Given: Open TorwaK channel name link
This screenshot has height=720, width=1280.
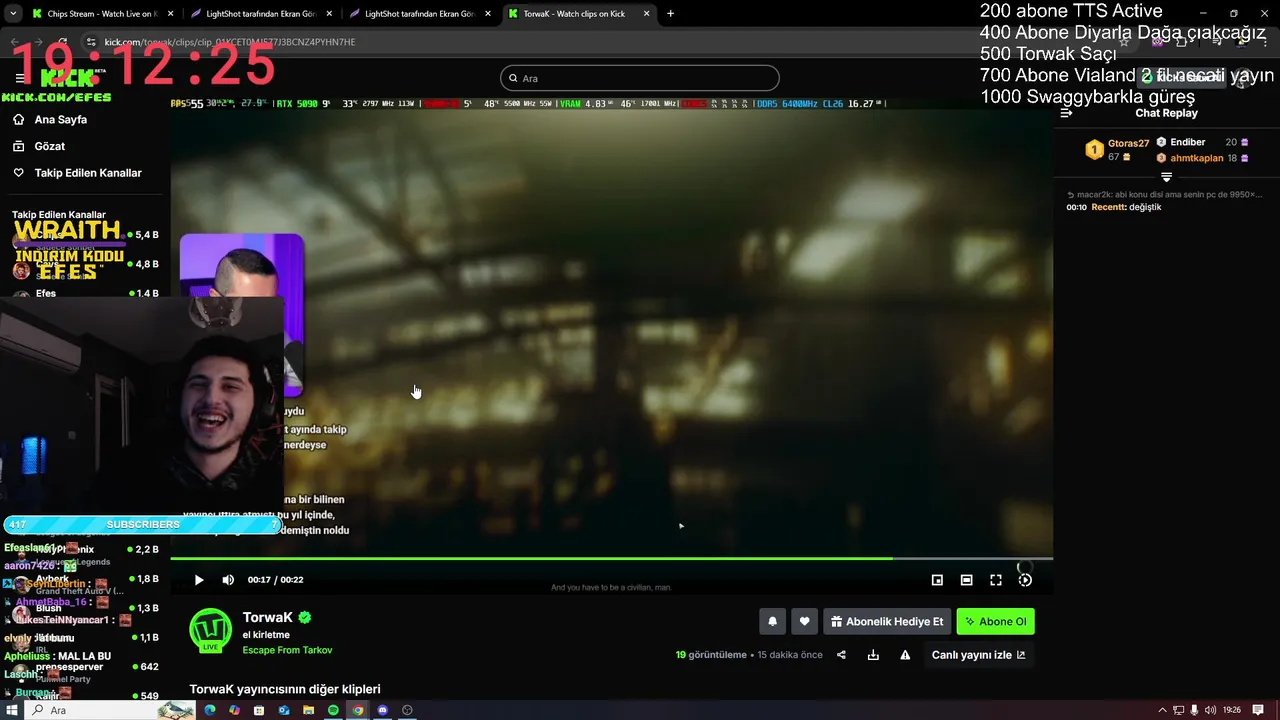Looking at the screenshot, I should 268,618.
